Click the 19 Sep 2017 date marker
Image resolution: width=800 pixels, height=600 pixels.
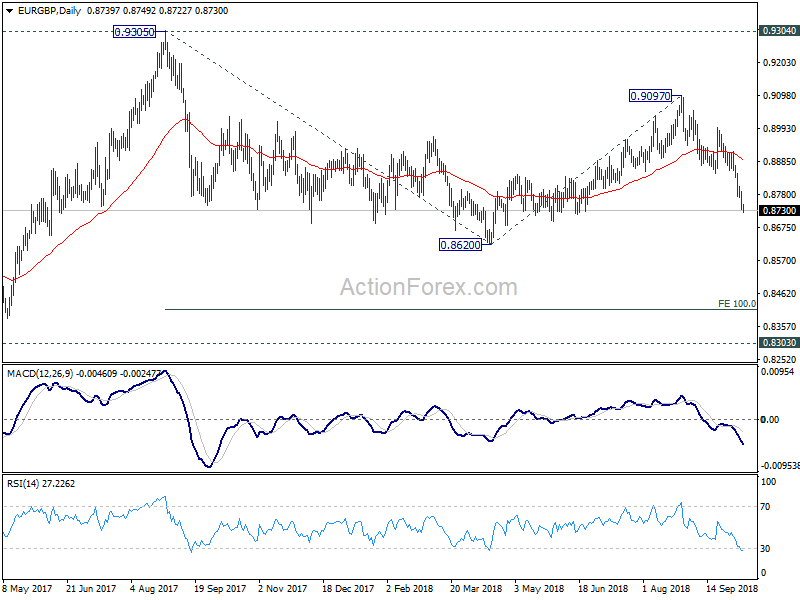click(x=220, y=589)
